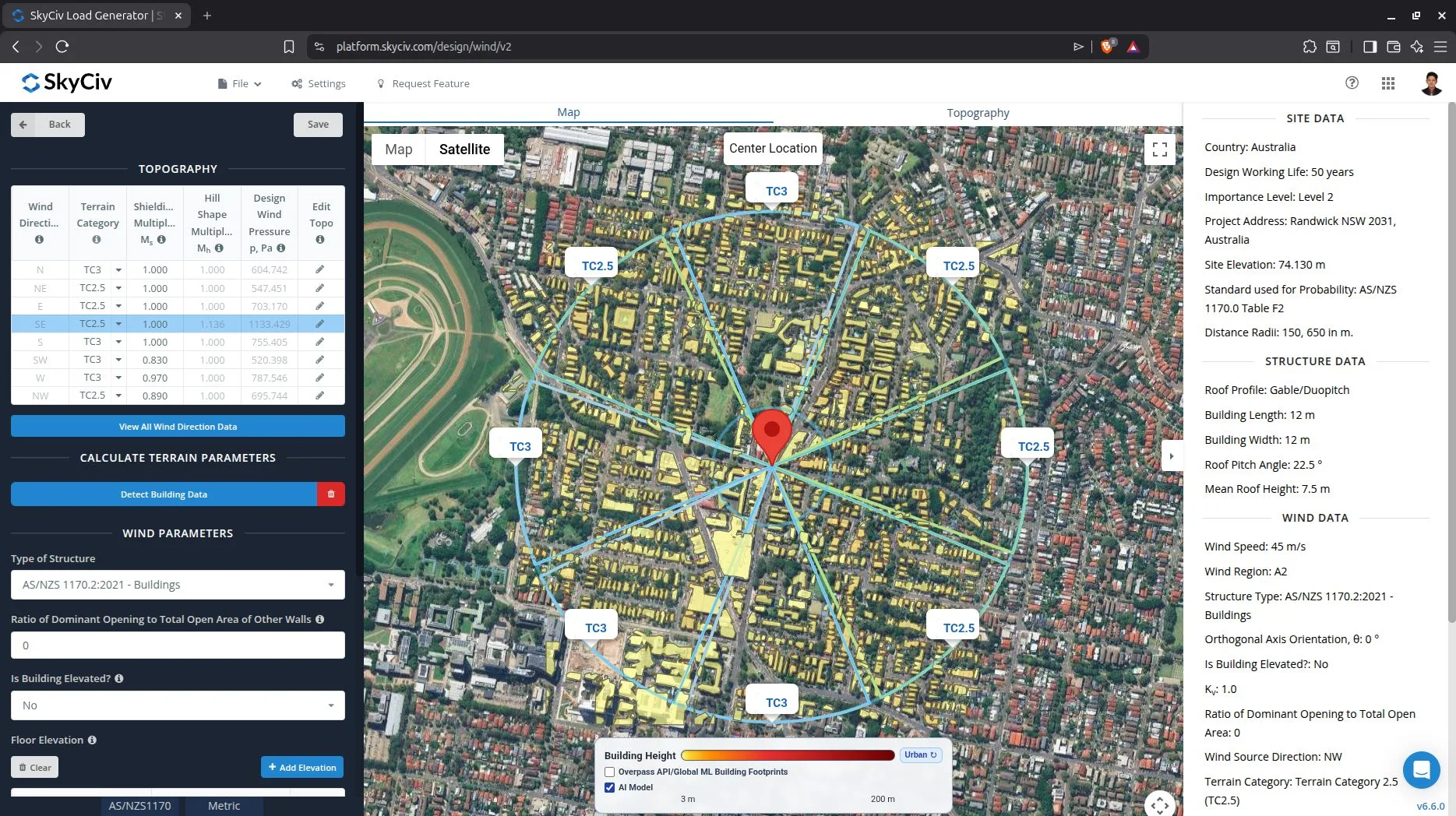Switch to the Topography tab
The width and height of the screenshot is (1456, 816).
tap(978, 113)
